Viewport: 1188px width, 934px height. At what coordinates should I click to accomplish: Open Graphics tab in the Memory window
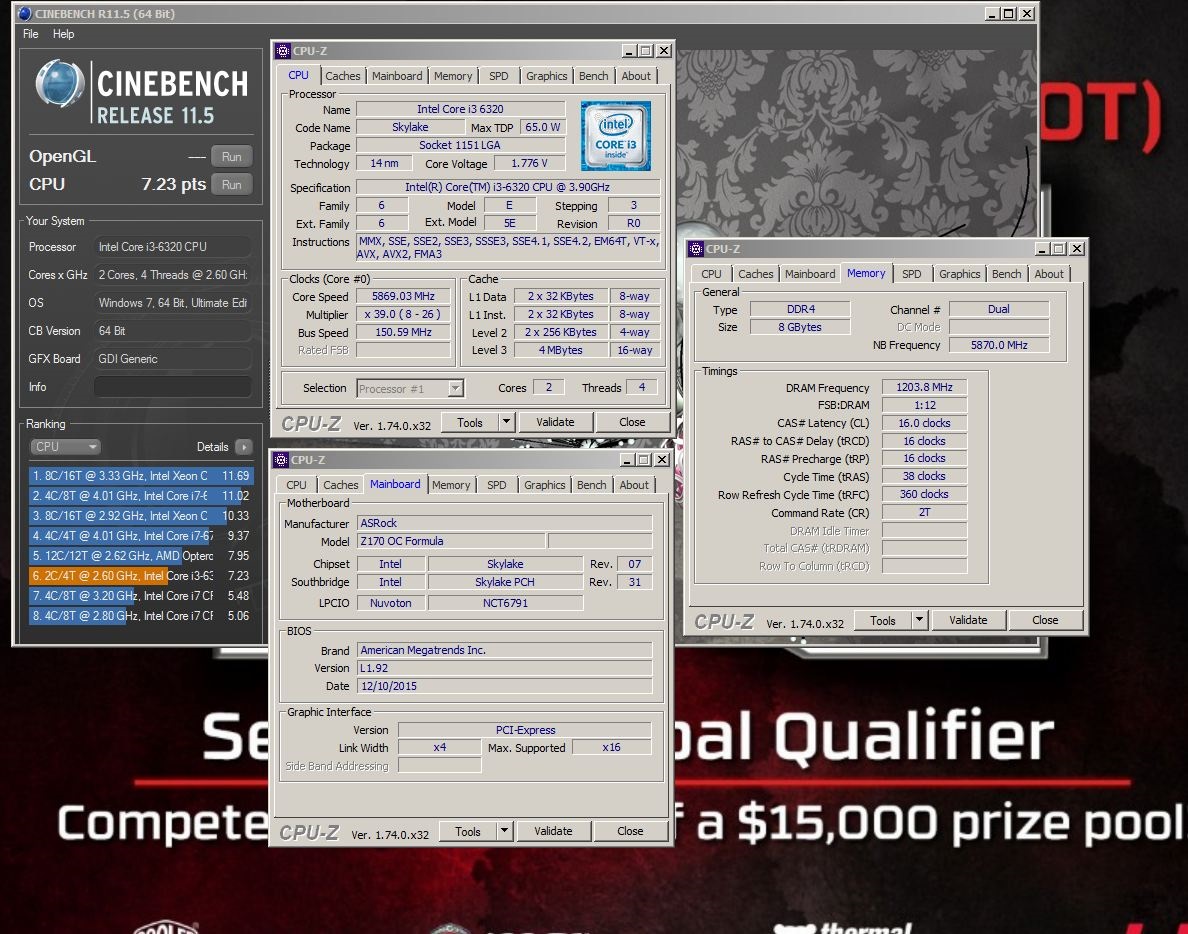coord(959,274)
